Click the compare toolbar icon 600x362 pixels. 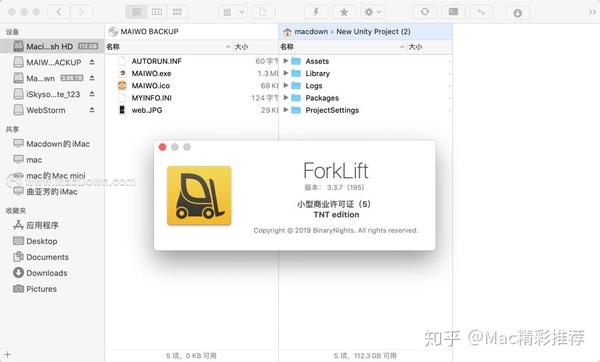(x=481, y=12)
